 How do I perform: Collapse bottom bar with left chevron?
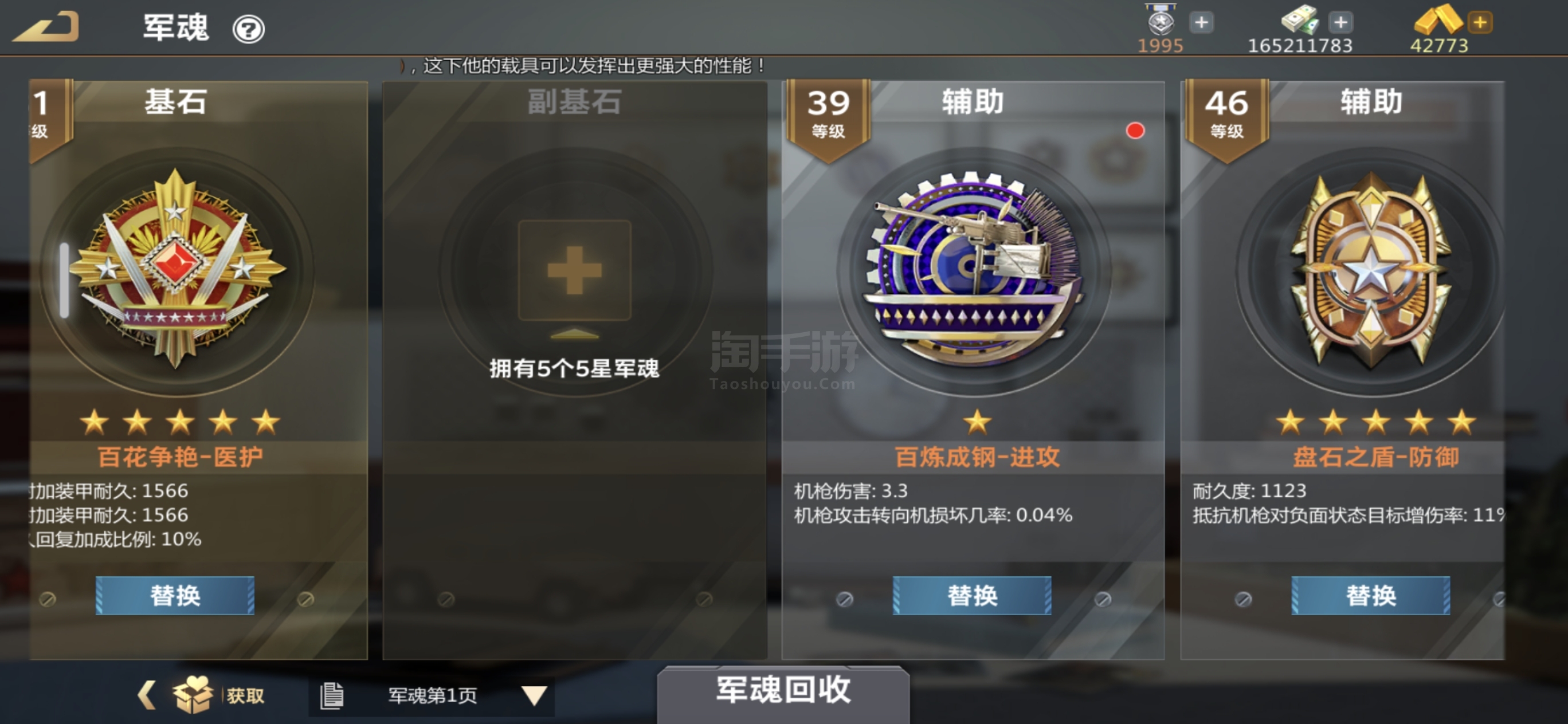[x=146, y=695]
